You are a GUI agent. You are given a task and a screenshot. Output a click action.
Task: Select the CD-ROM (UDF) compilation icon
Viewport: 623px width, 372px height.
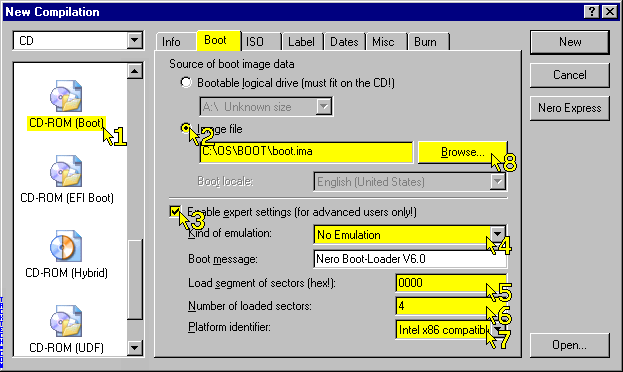(x=66, y=321)
